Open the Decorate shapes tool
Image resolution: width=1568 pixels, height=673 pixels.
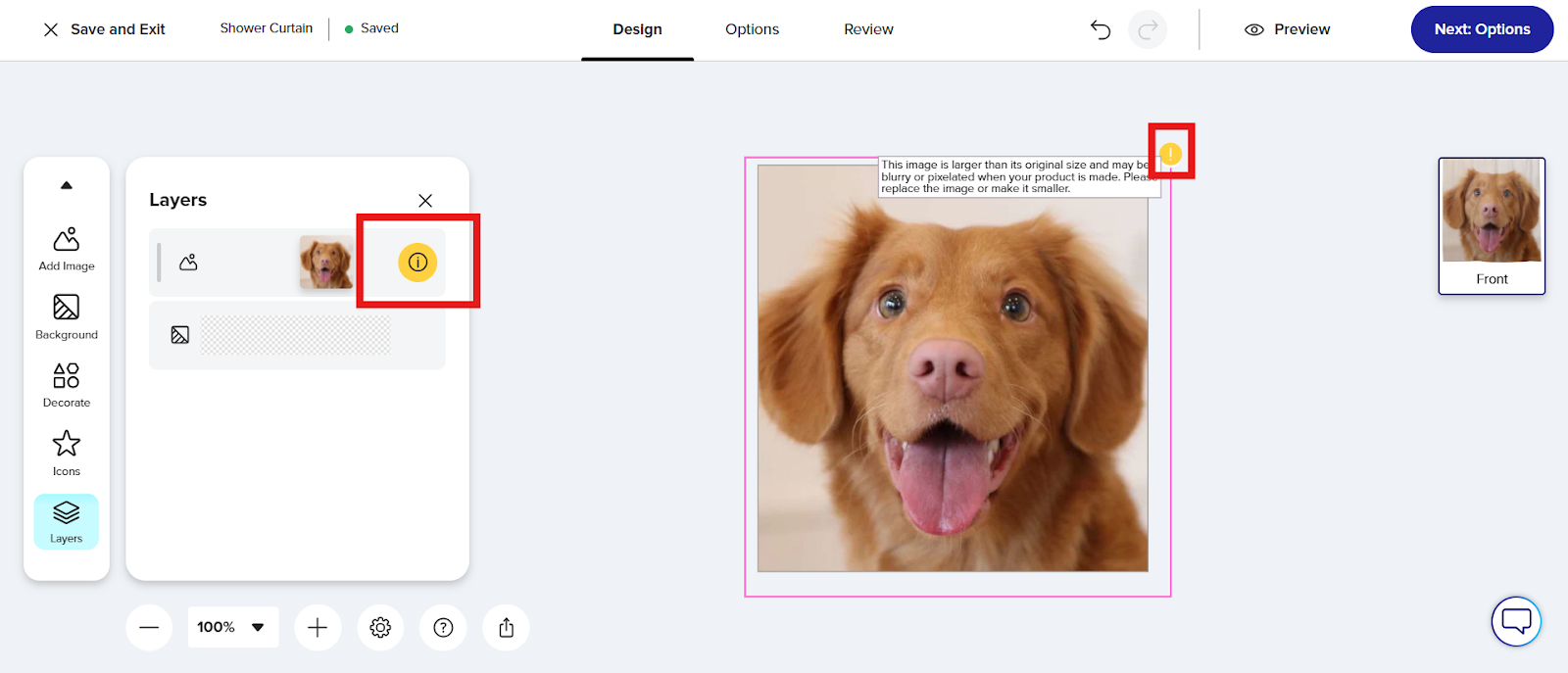[x=67, y=385]
